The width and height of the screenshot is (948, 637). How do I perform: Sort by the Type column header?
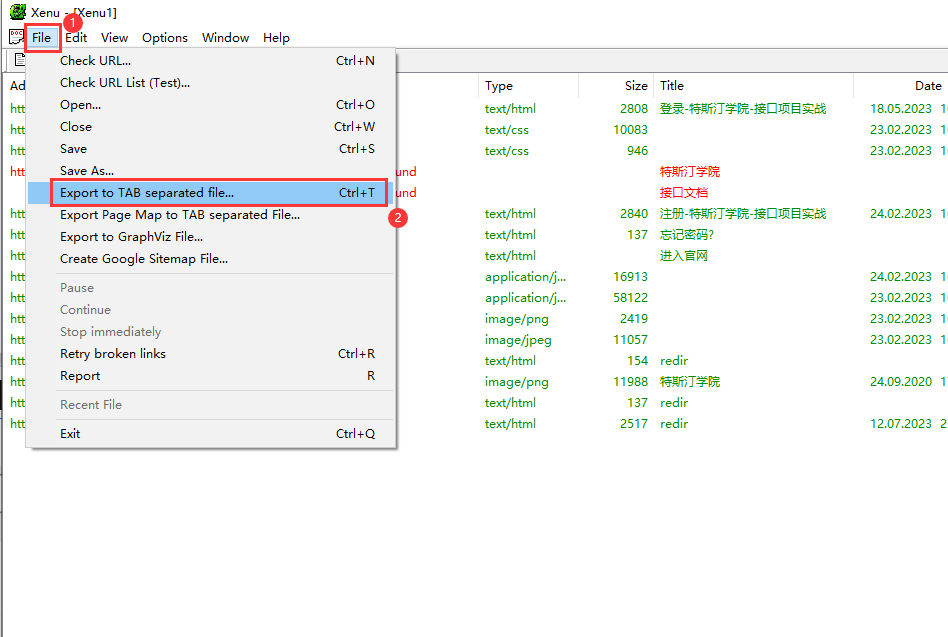click(x=528, y=86)
